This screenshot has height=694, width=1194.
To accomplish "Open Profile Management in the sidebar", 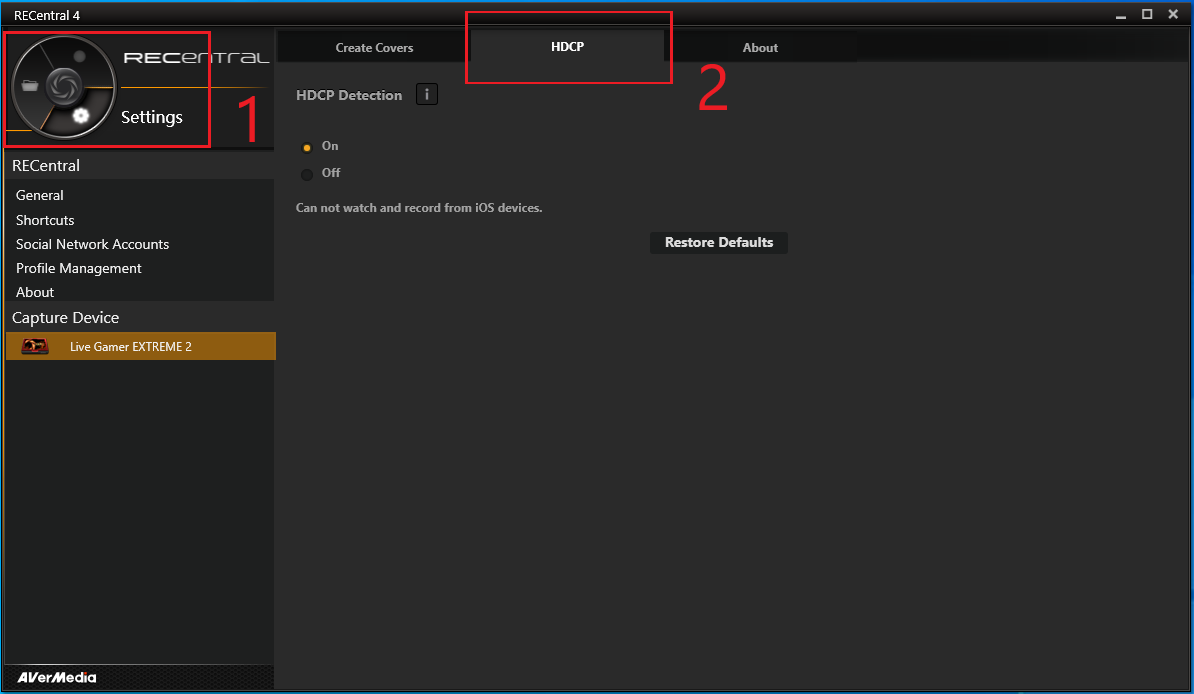I will 78,268.
